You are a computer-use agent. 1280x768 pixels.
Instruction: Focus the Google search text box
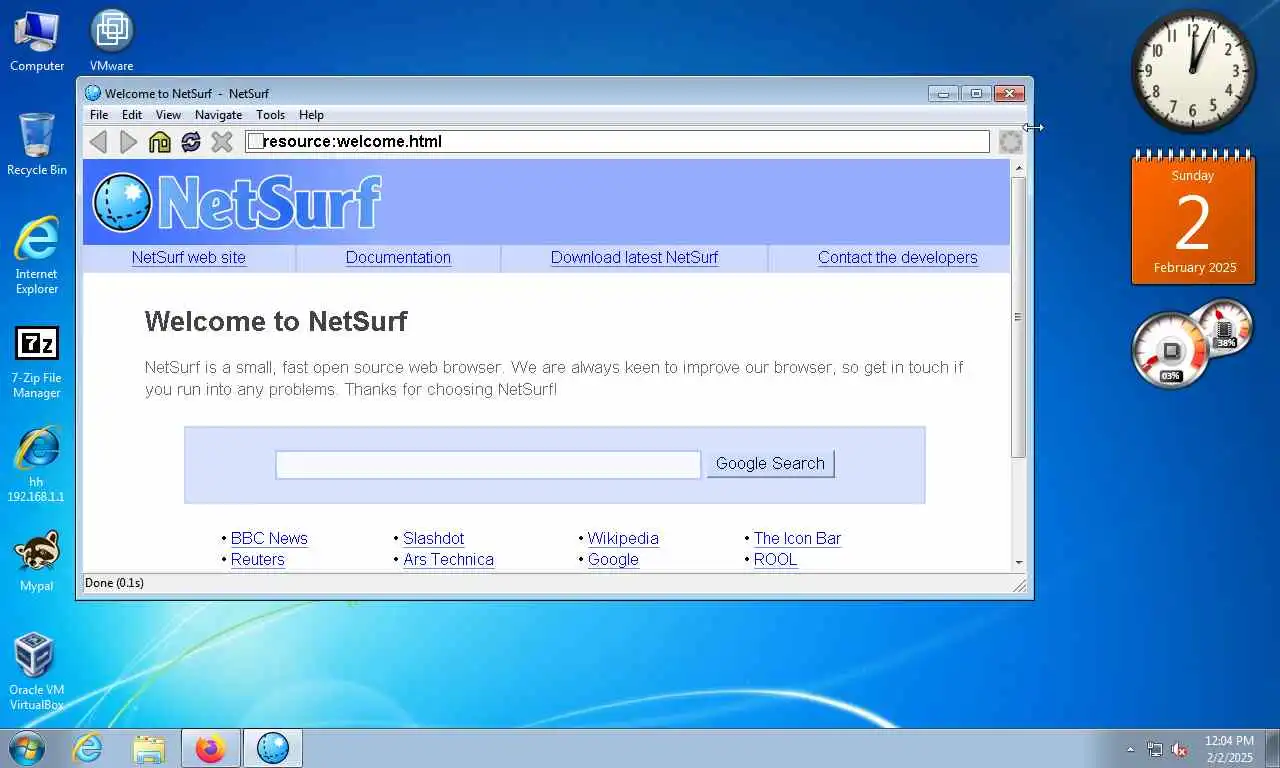[488, 464]
